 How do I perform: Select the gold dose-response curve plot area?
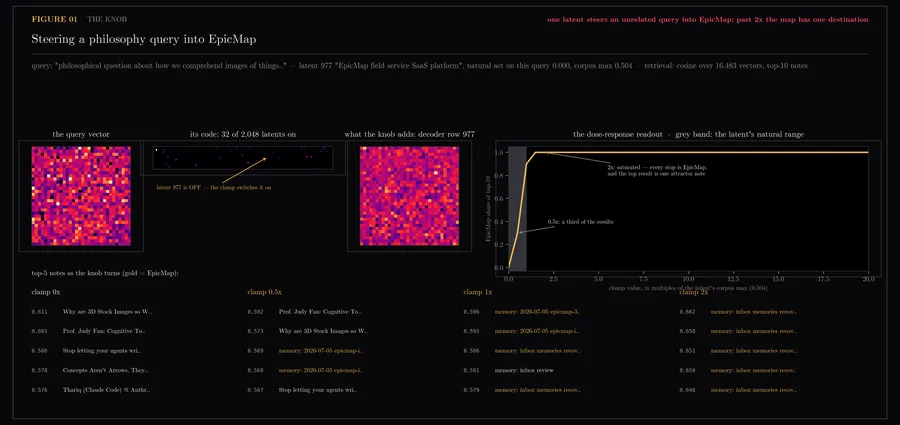[x=688, y=211]
